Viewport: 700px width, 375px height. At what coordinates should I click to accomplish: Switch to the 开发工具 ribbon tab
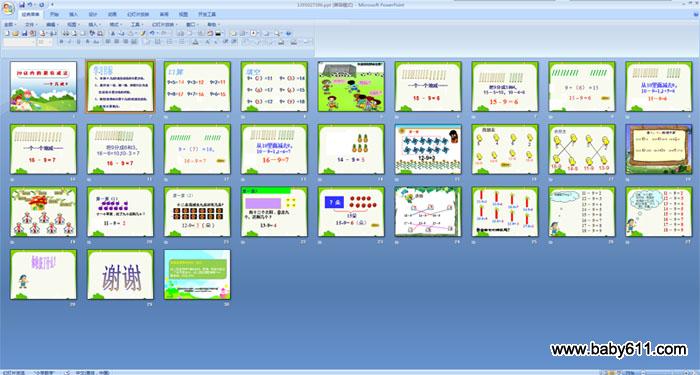tap(207, 14)
